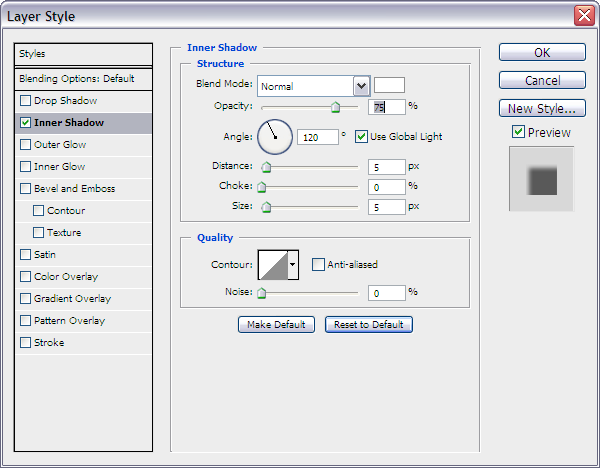
Task: Open the Blend Mode dropdown arrow
Action: click(361, 86)
